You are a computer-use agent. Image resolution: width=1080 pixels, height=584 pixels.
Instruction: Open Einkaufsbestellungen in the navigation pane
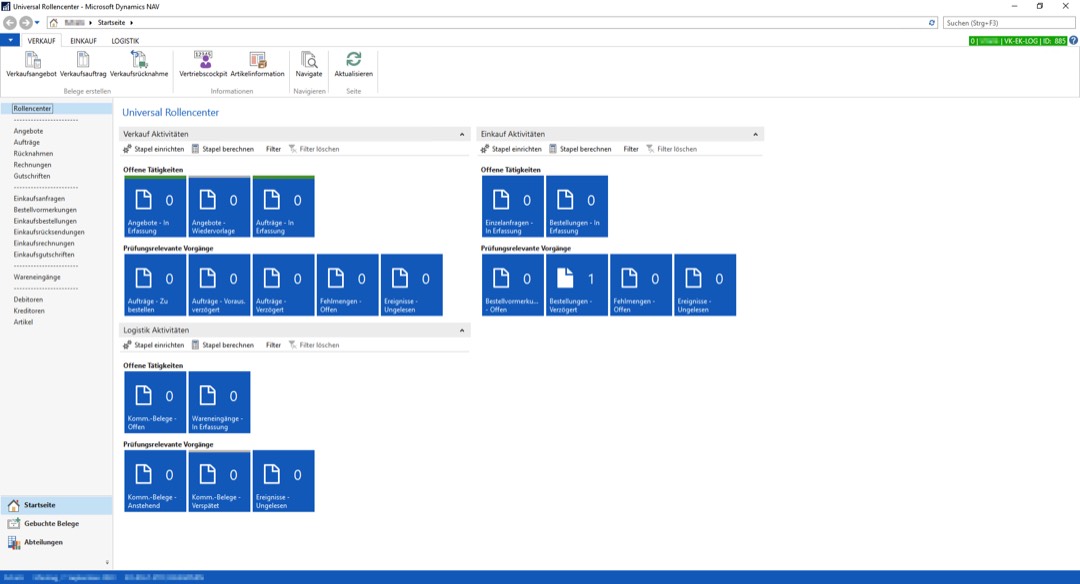(x=45, y=221)
